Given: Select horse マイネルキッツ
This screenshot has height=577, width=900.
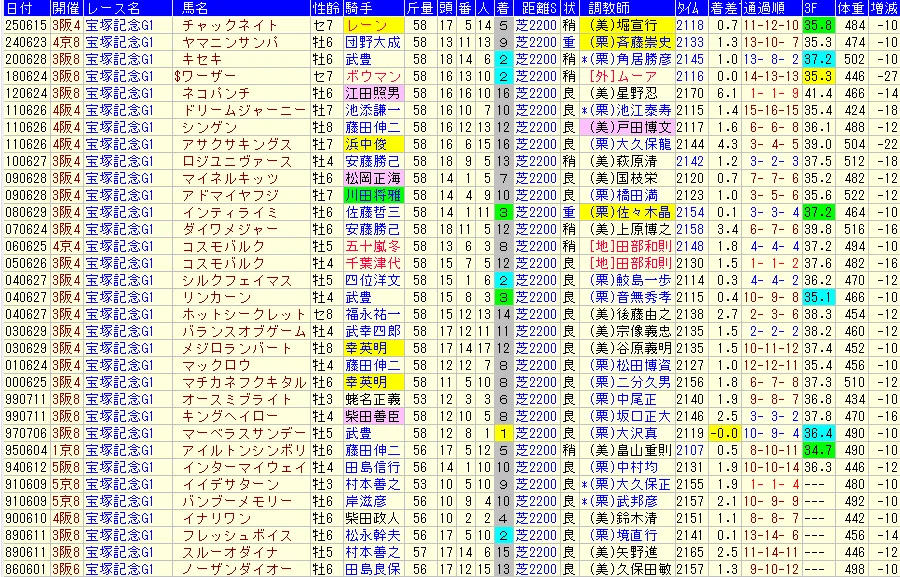Looking at the screenshot, I should [x=230, y=178].
